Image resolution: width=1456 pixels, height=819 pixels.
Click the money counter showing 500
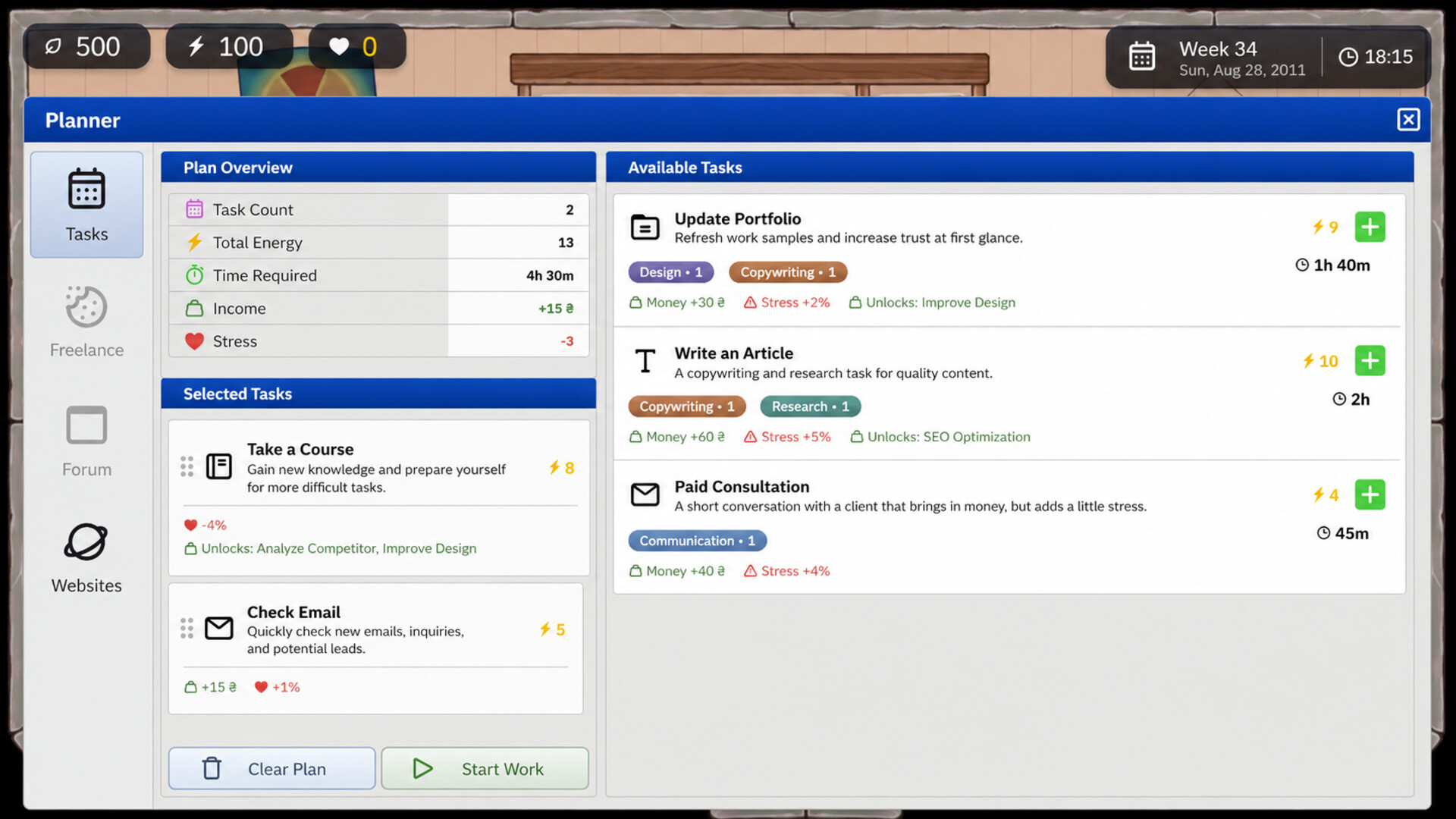(86, 47)
